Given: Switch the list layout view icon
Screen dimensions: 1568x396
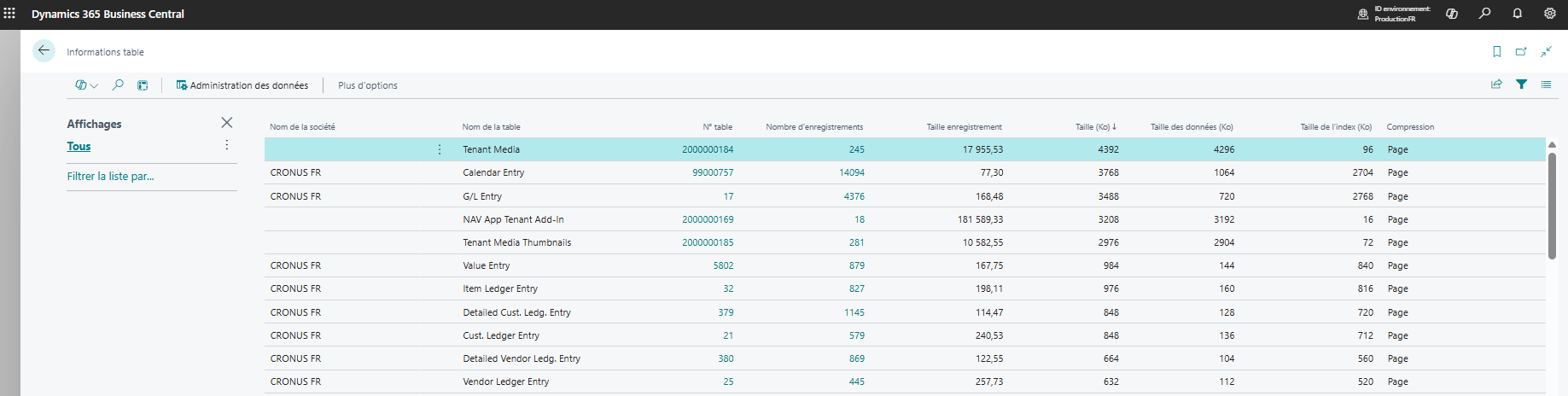Looking at the screenshot, I should [1546, 84].
